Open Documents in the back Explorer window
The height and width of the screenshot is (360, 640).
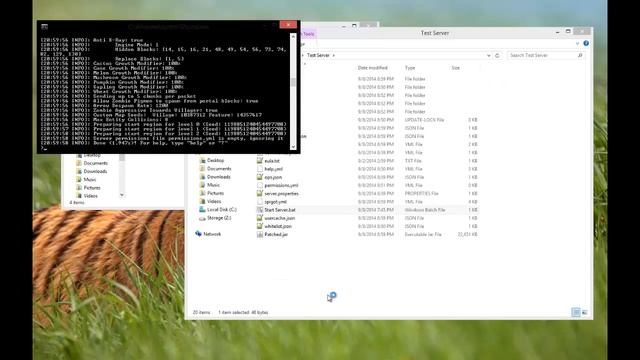coord(96,163)
